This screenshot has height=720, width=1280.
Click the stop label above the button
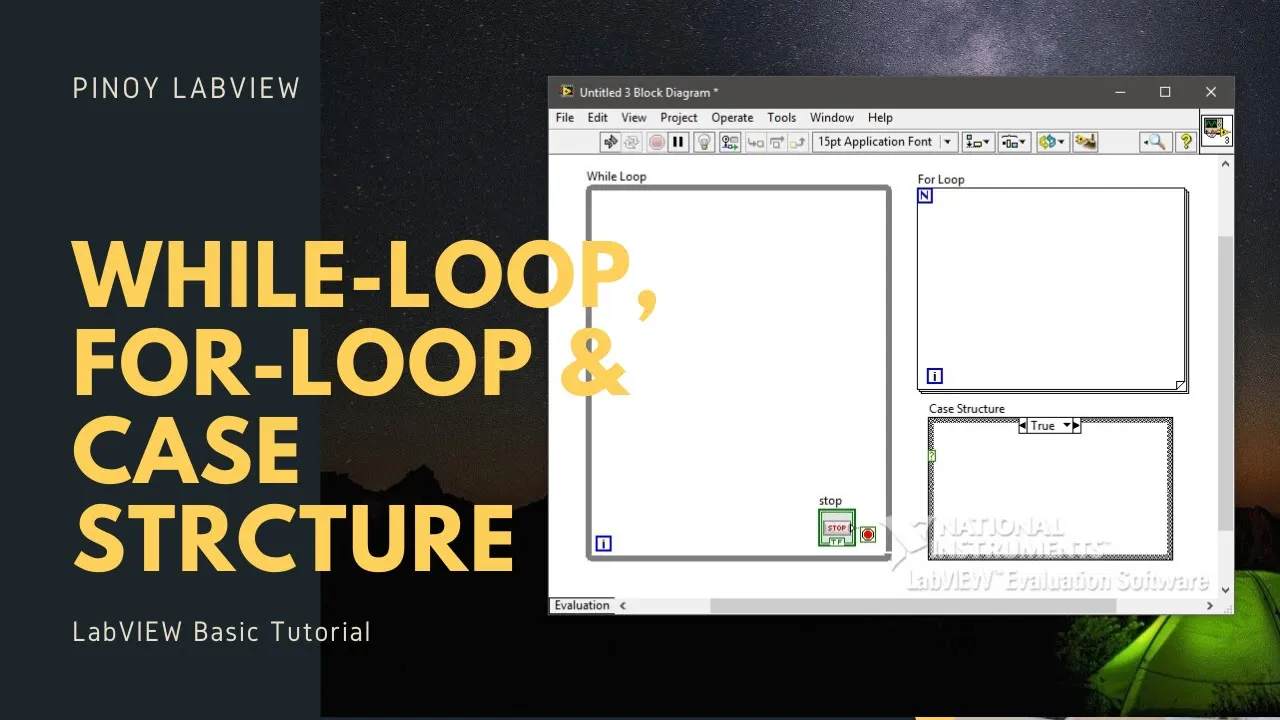tap(830, 501)
